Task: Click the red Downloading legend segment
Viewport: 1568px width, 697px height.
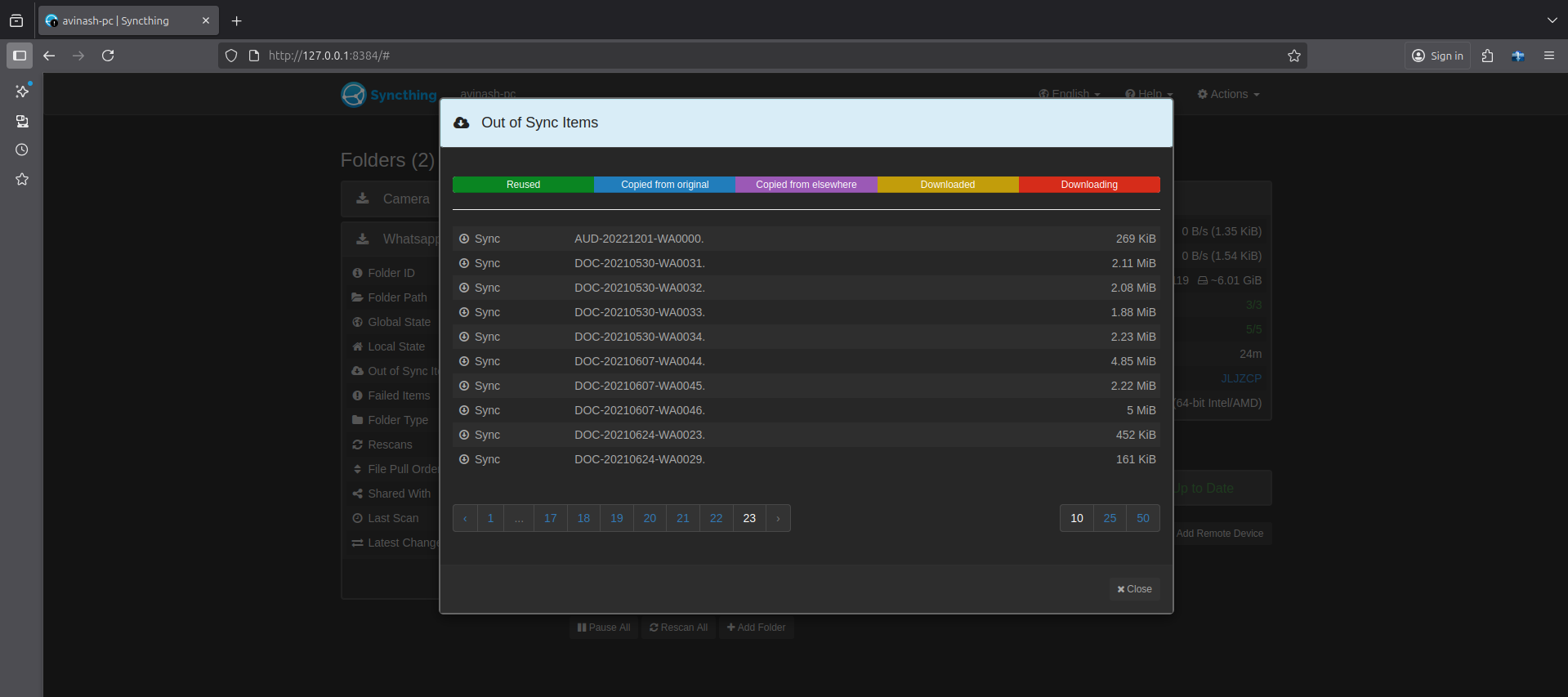Action: click(1088, 185)
